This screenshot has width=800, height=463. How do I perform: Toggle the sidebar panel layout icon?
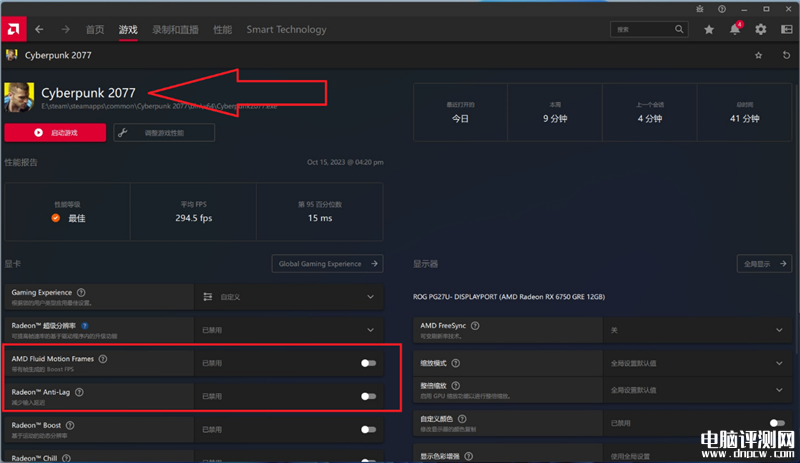[x=787, y=30]
